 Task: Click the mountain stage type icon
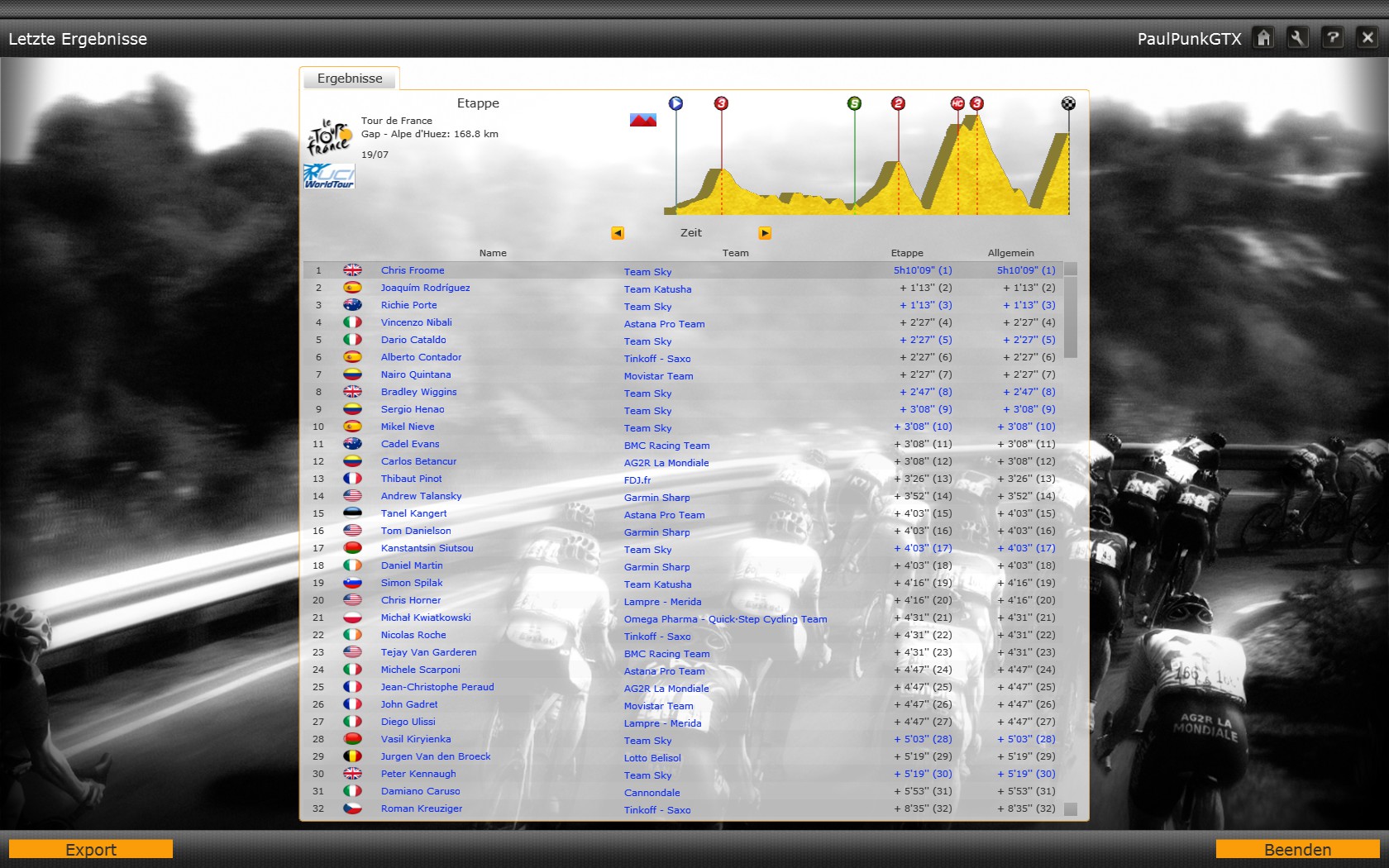(642, 121)
